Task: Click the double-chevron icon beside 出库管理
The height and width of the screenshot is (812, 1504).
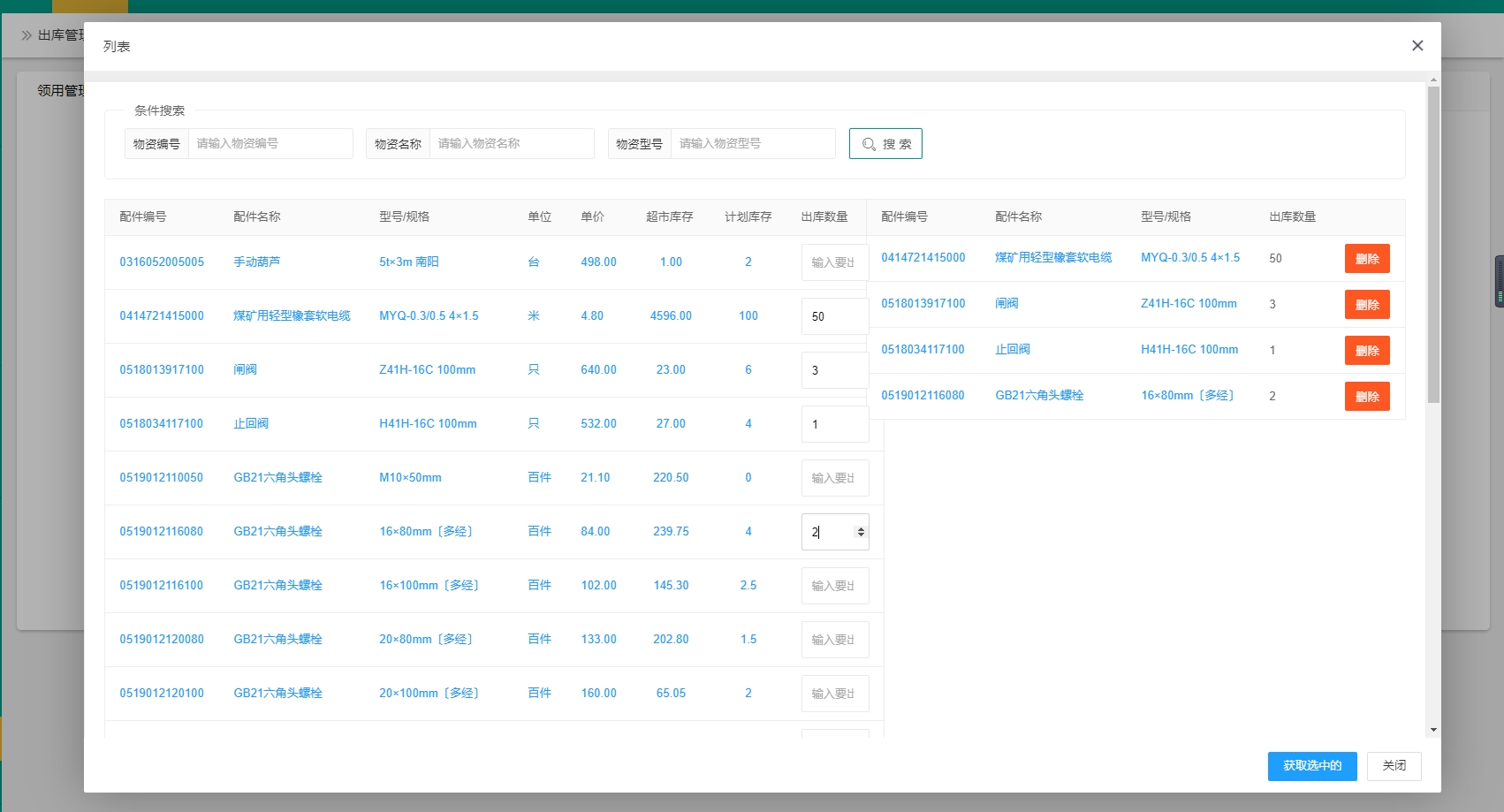Action: pos(27,35)
